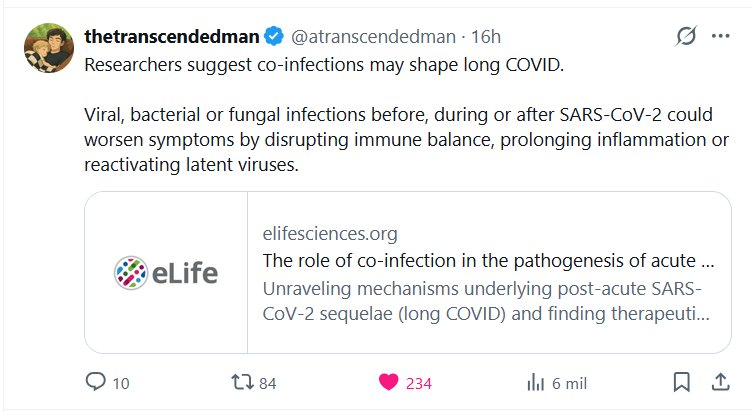752x412 pixels.
Task: Open thetranscendedman's profile avatar
Action: [48, 50]
